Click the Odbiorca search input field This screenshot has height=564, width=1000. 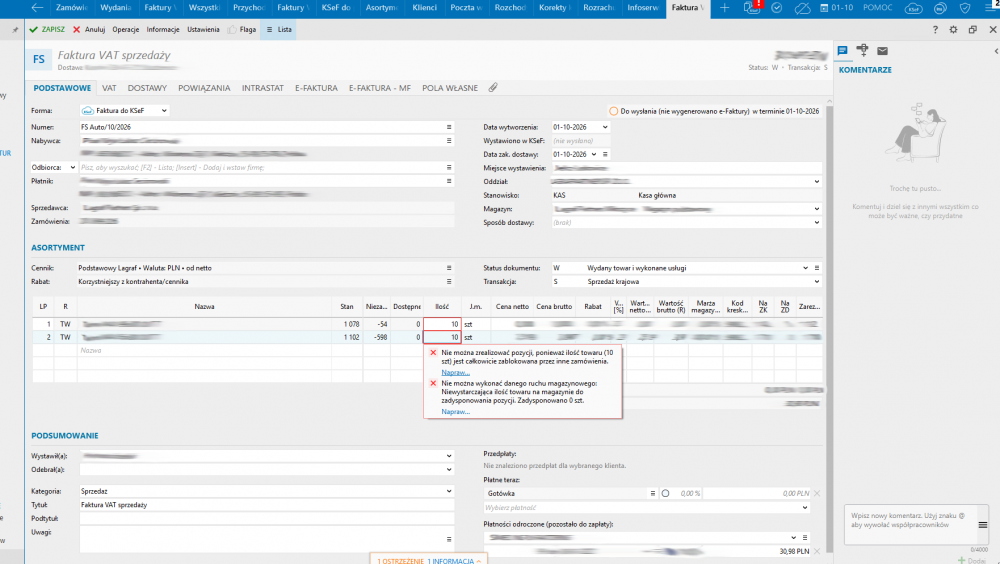[262, 167]
